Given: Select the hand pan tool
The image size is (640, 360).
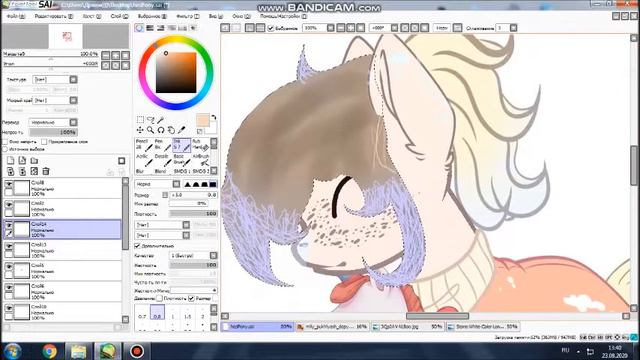Looking at the screenshot, I should (171, 130).
